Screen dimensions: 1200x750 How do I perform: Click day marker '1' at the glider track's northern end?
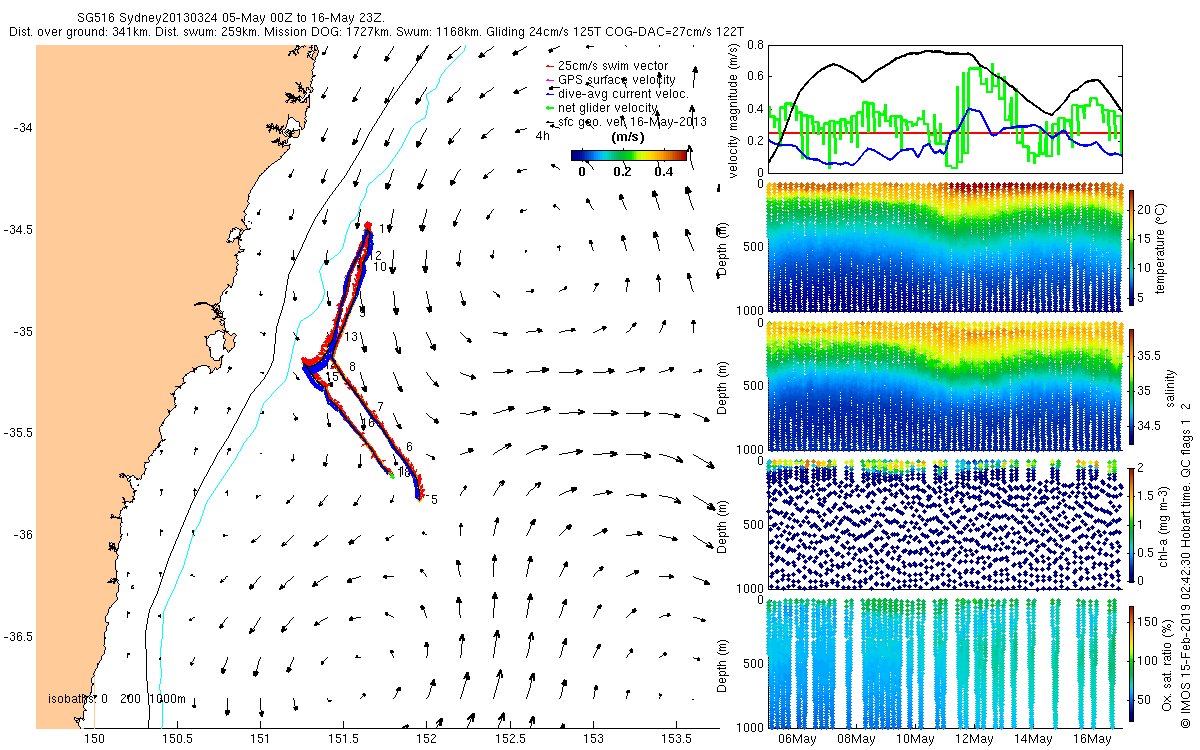coord(382,229)
